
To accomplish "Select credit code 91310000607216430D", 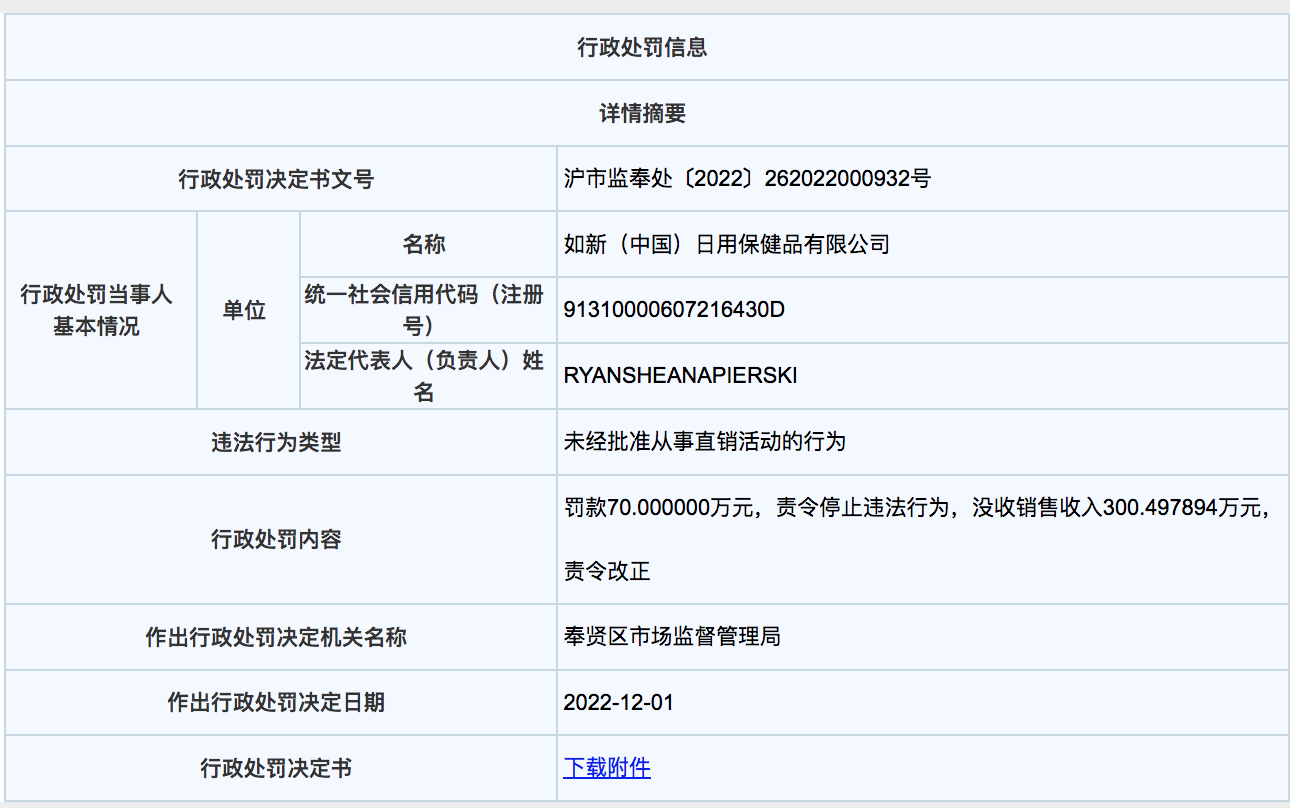I will [674, 310].
